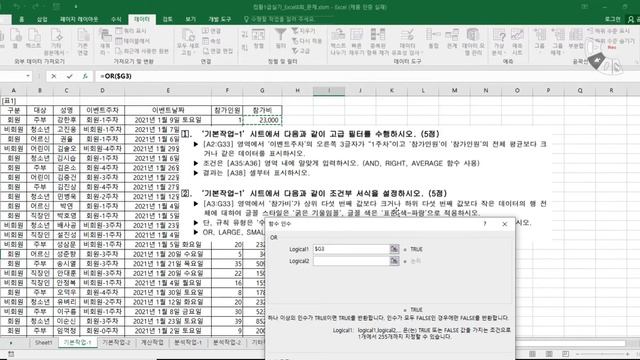Click 연결 (Connections) in the ribbon
Image resolution: width=640 pixels, height=360 pixels.
212,31
